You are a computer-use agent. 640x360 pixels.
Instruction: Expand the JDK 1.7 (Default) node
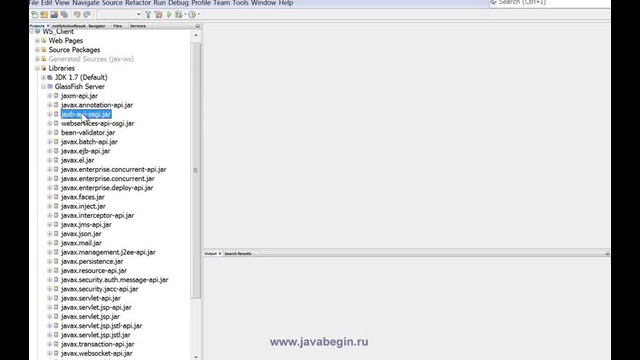click(43, 78)
